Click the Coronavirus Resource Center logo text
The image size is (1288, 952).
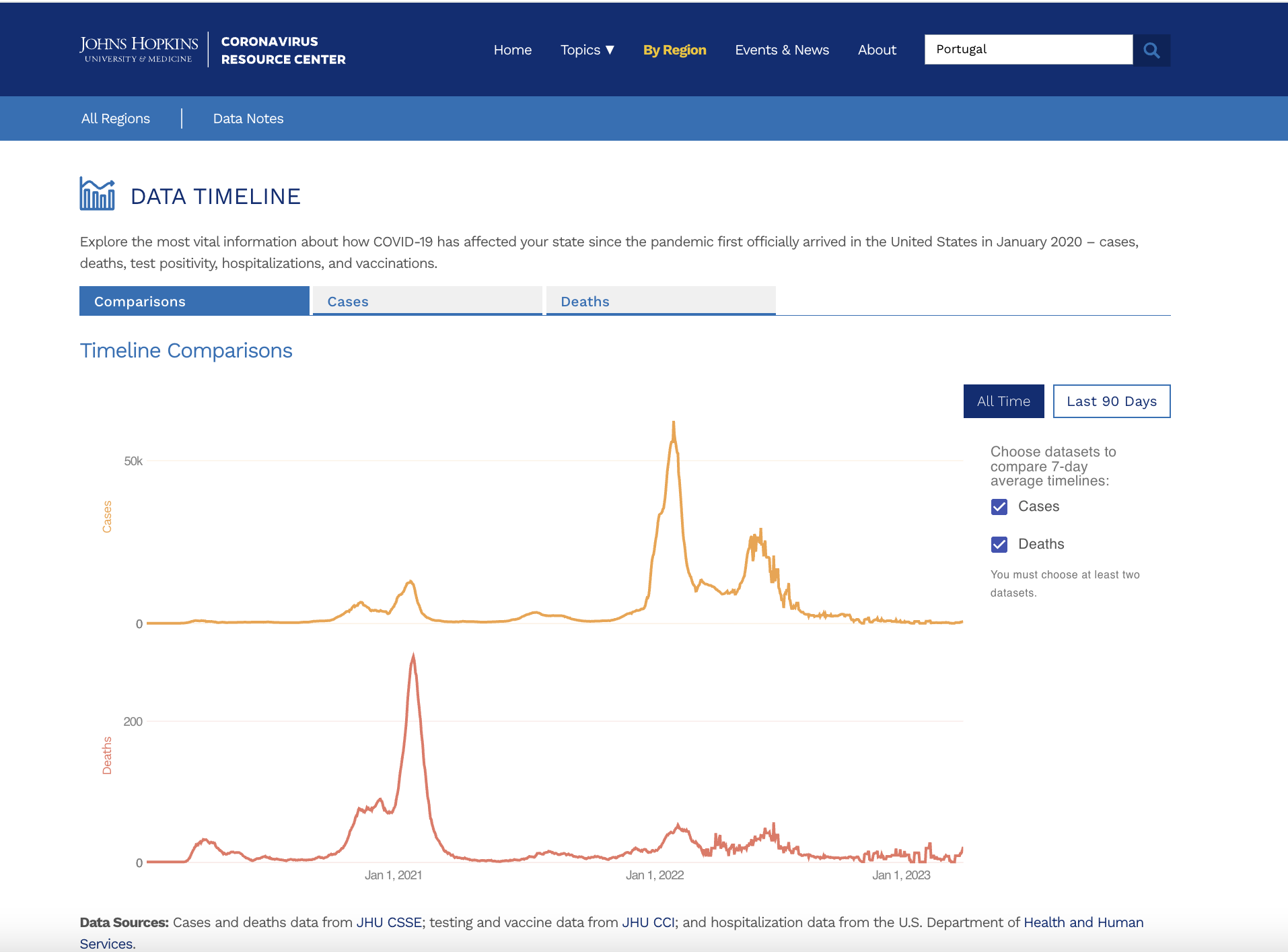click(x=283, y=50)
